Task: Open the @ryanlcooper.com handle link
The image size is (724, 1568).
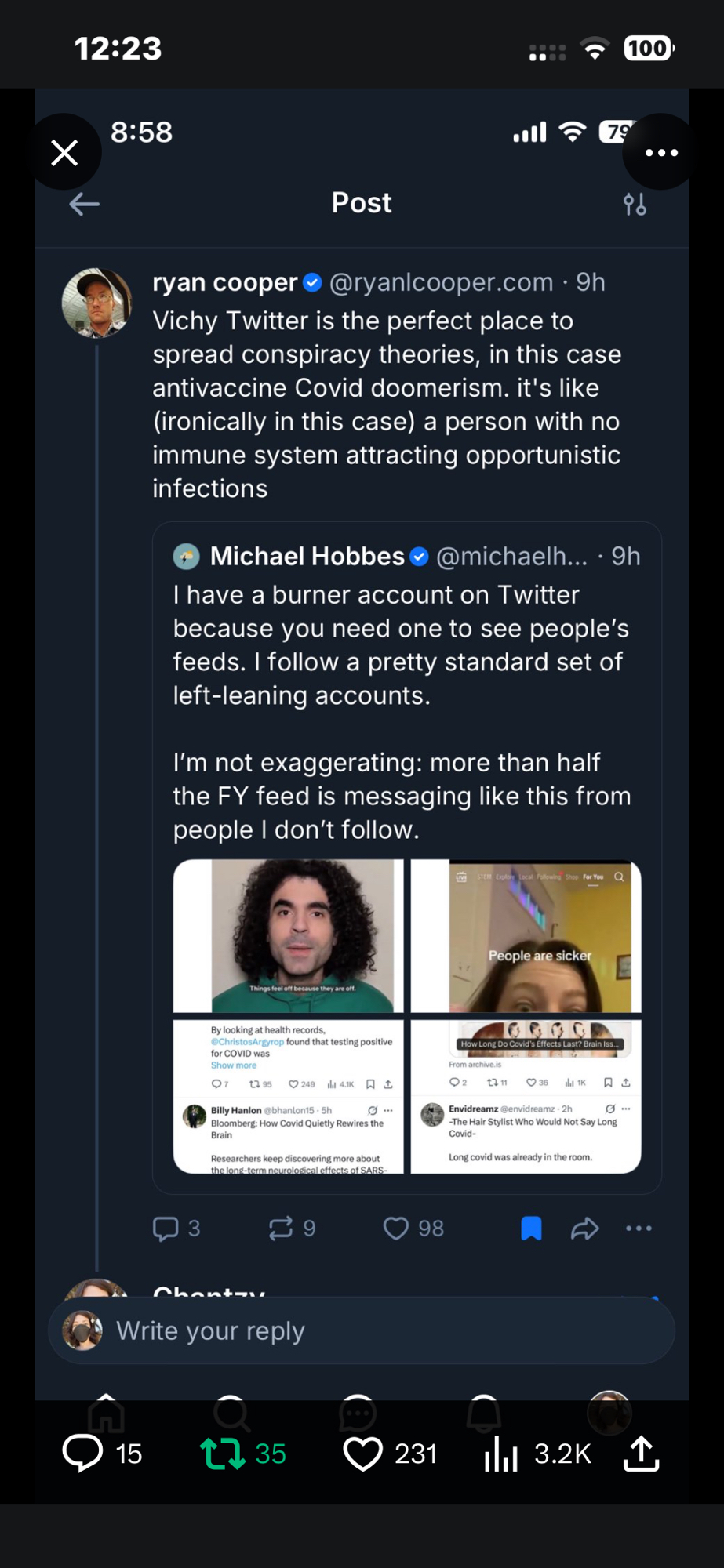Action: (441, 282)
